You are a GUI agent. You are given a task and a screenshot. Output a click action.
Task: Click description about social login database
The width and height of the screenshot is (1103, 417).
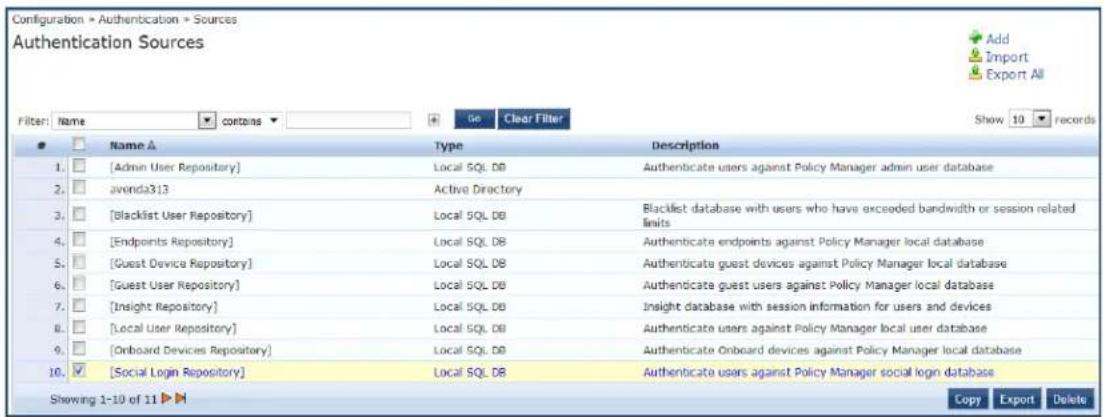[x=818, y=371]
